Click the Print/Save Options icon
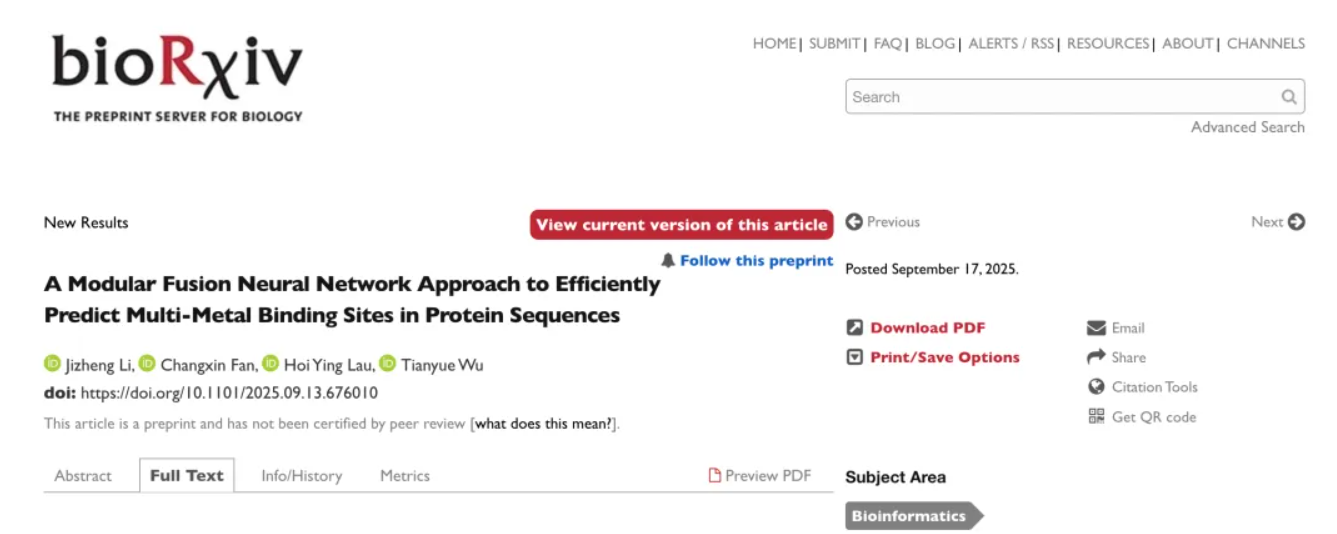1337x534 pixels. [x=855, y=357]
